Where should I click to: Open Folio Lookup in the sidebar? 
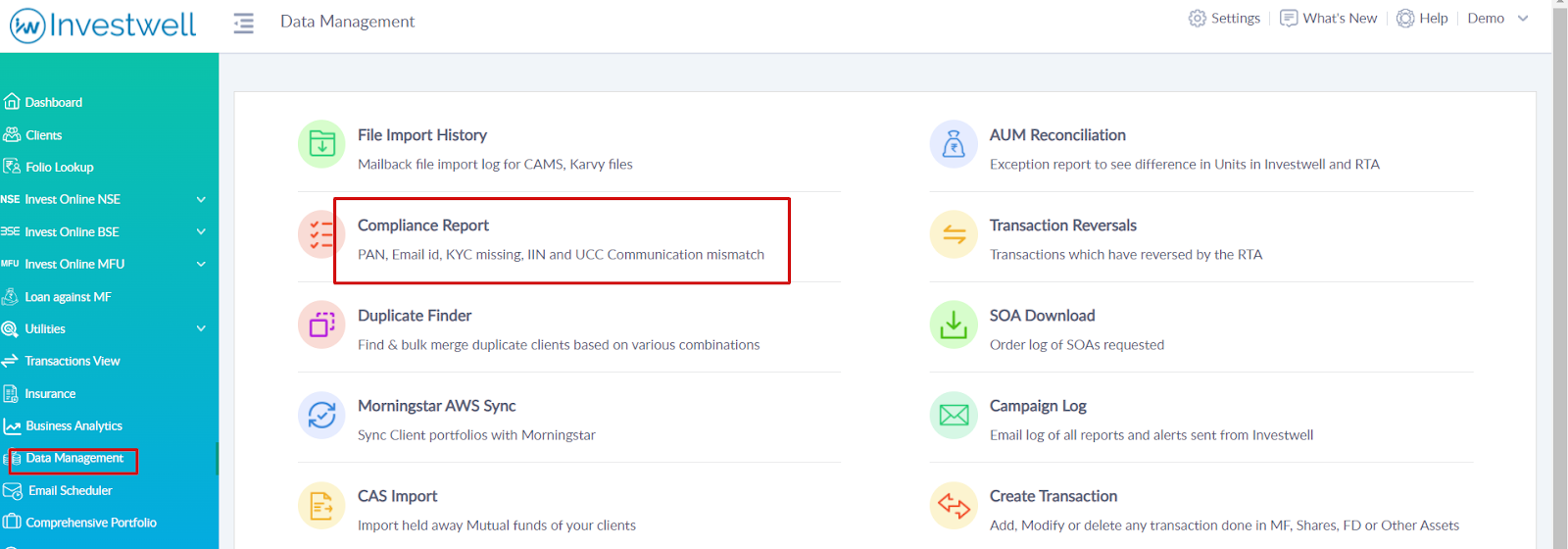60,168
